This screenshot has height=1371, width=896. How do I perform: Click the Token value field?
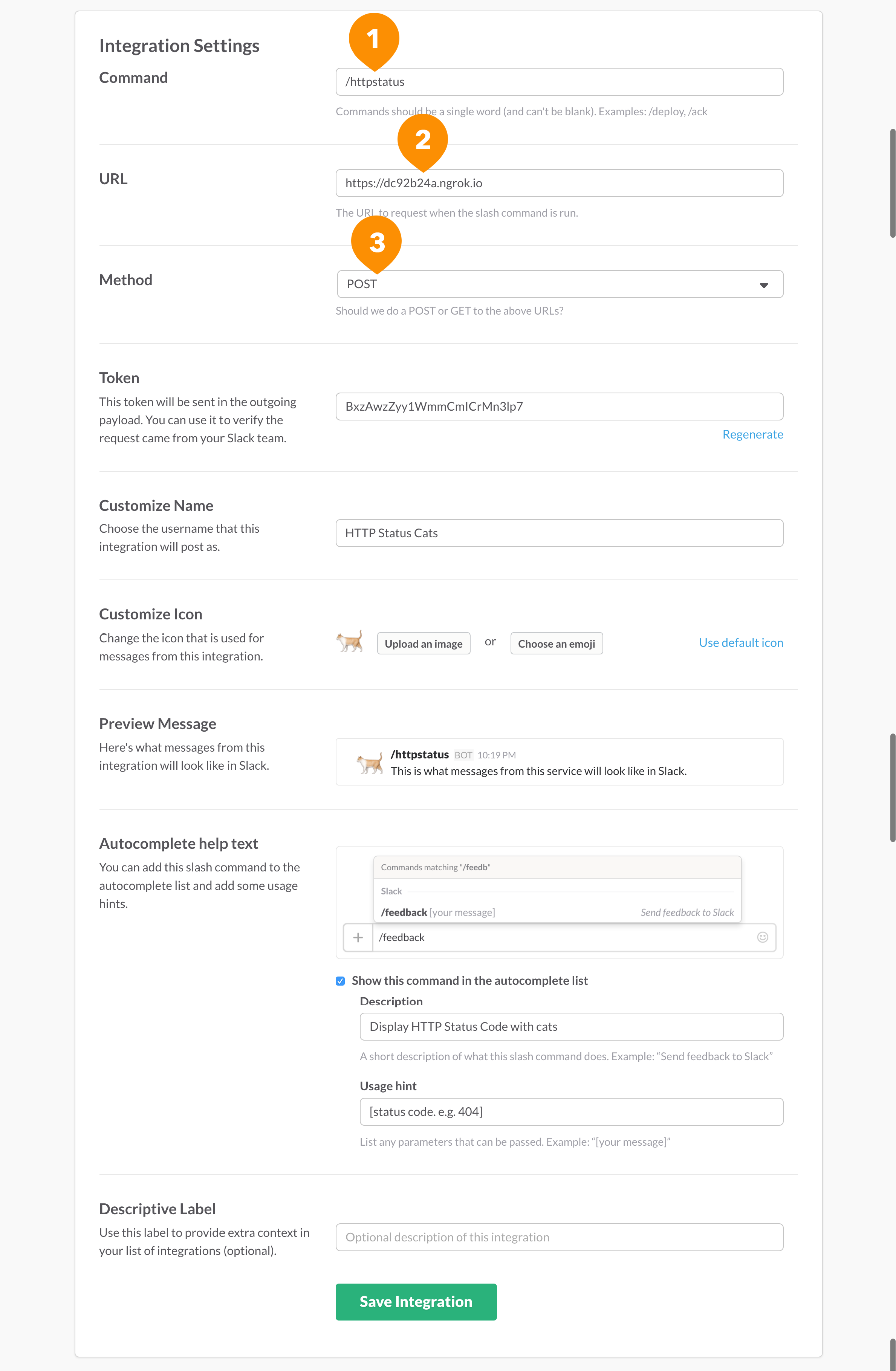pos(559,406)
